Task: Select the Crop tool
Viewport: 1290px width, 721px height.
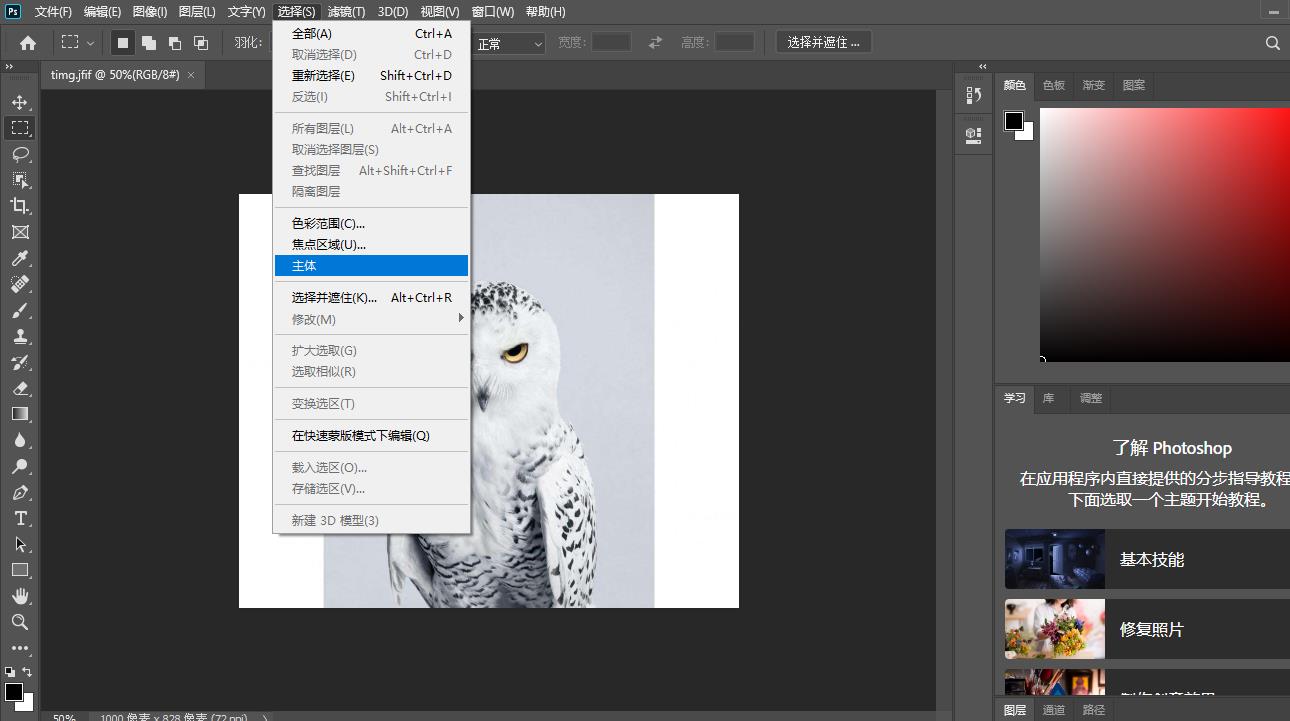Action: coord(22,206)
